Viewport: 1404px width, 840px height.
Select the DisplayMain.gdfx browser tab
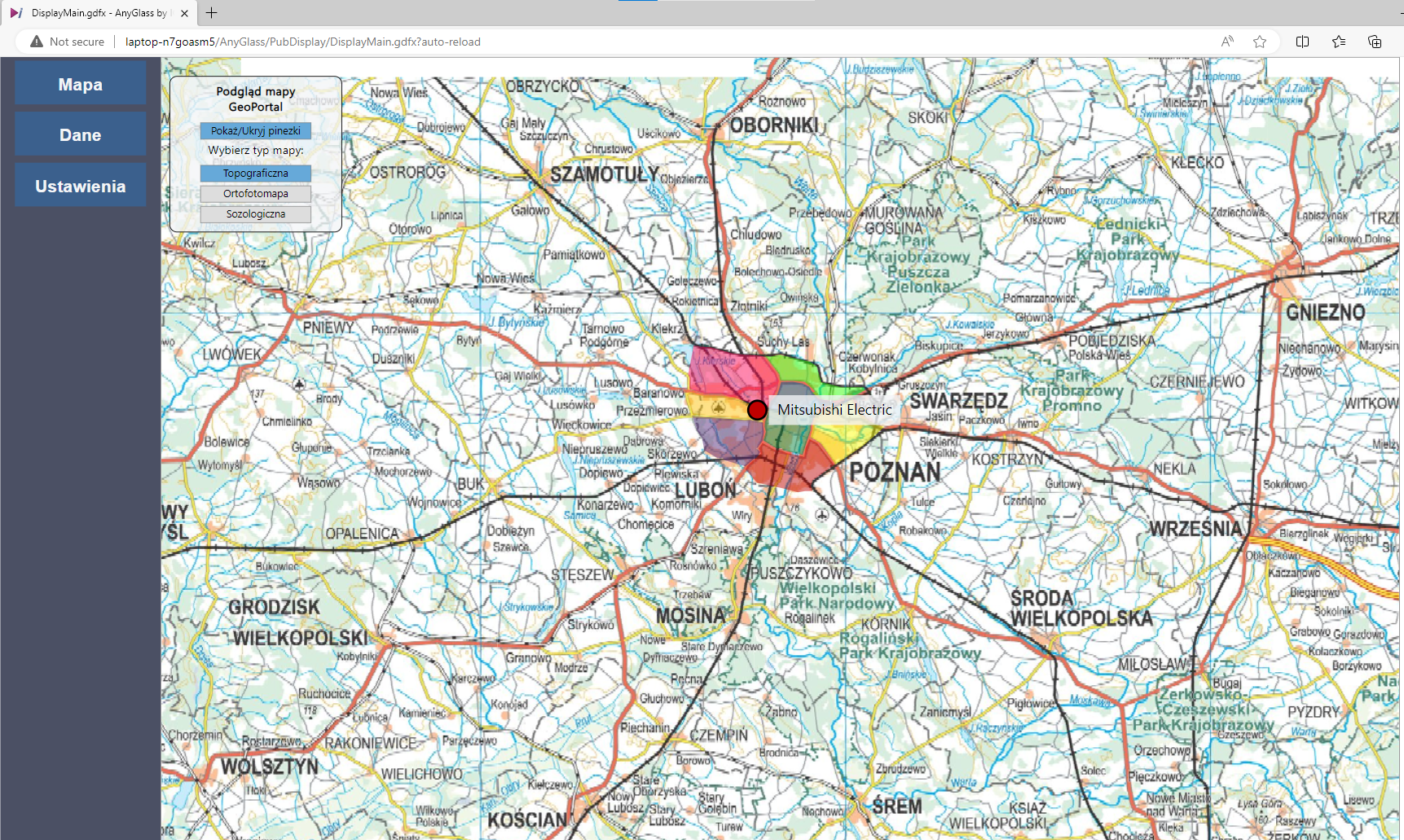pos(98,13)
